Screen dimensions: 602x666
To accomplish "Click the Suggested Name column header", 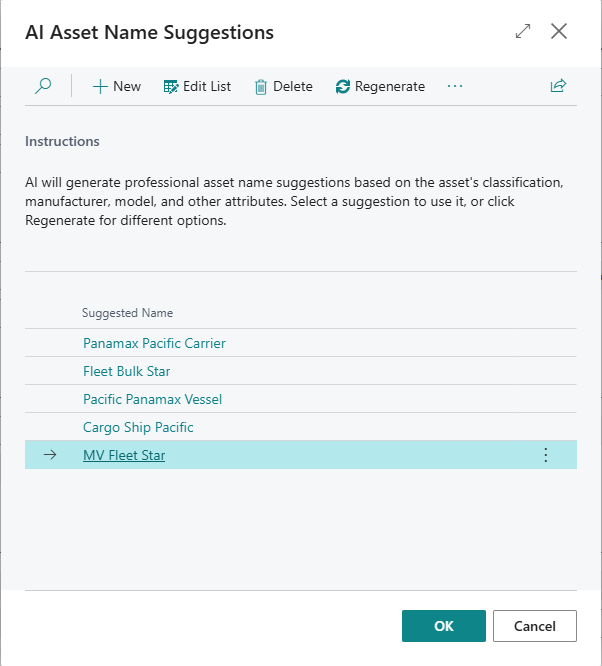I will click(x=127, y=313).
